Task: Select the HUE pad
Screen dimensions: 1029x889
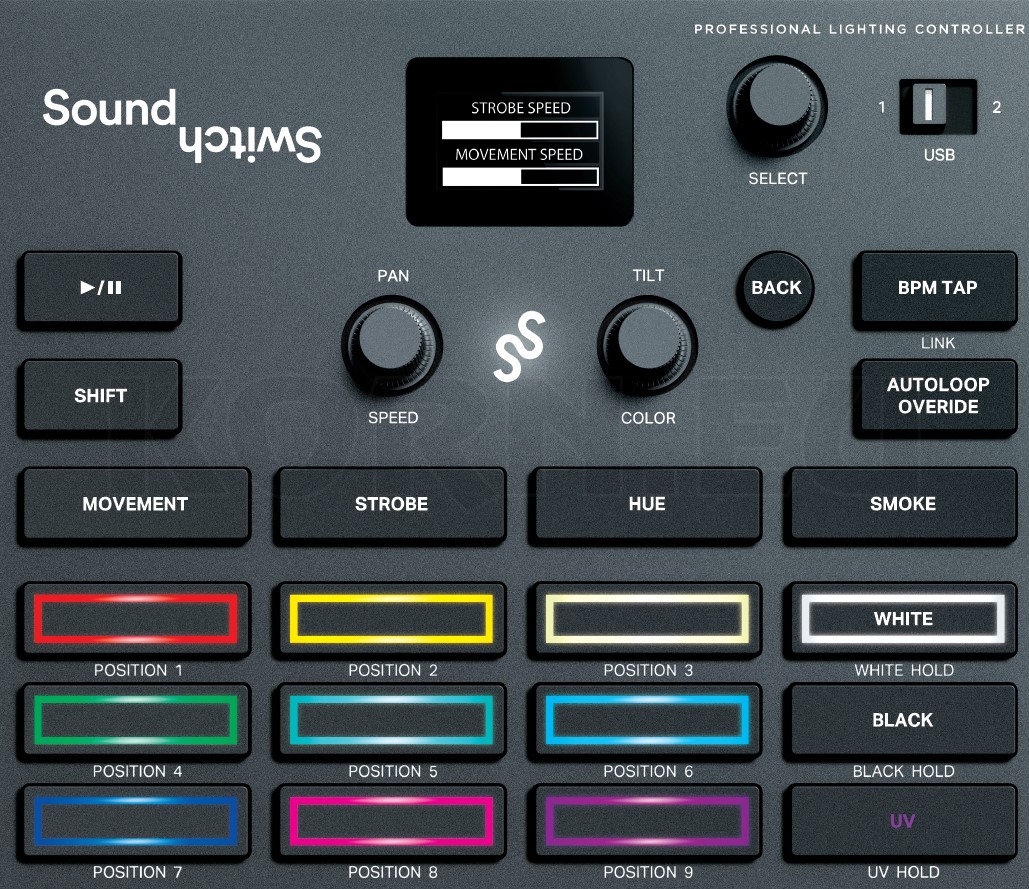Action: tap(645, 504)
